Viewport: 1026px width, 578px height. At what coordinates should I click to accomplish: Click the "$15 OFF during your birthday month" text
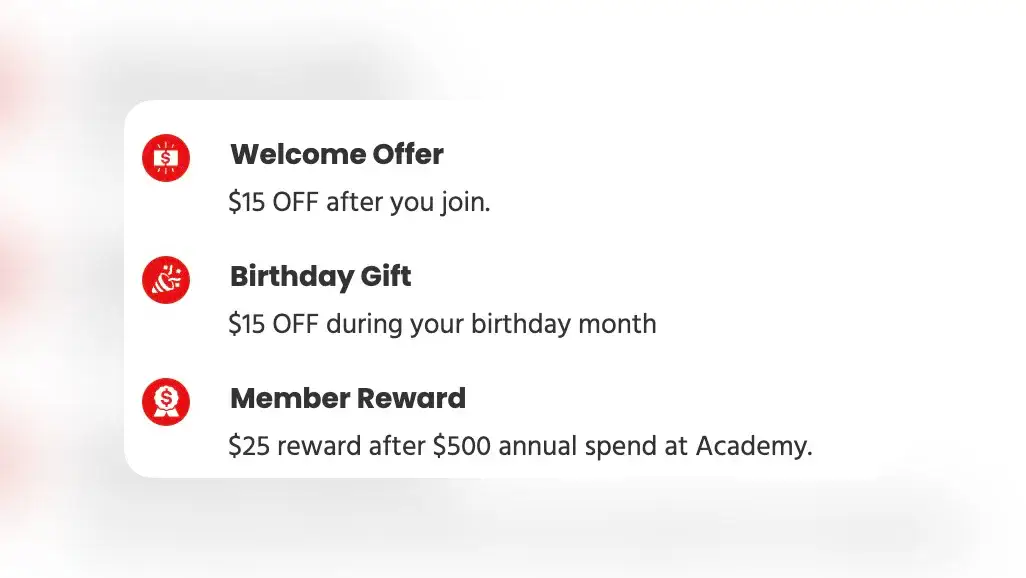click(442, 324)
